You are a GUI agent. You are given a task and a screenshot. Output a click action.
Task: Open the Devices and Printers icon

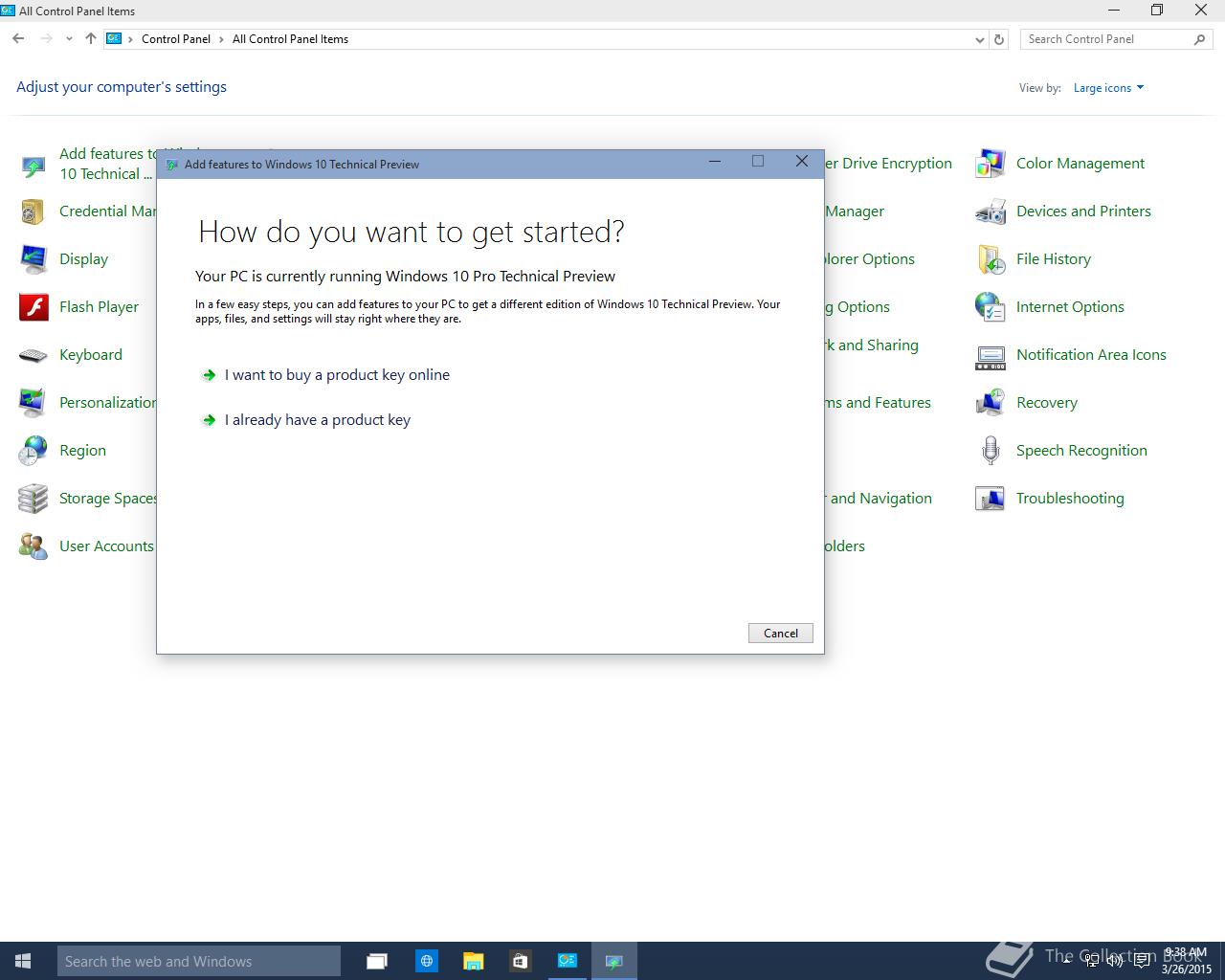[990, 212]
